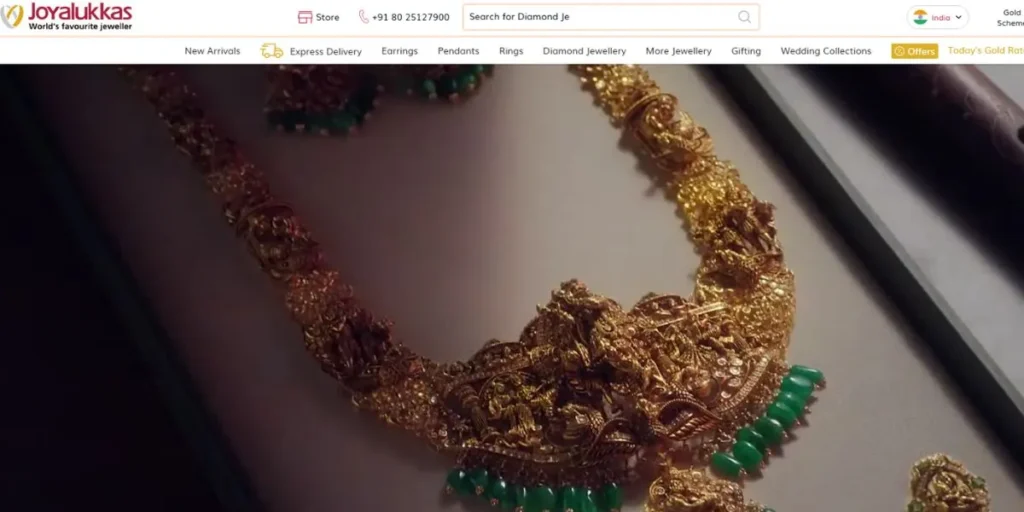
Task: Focus the Search for Diamond field
Action: 611,17
